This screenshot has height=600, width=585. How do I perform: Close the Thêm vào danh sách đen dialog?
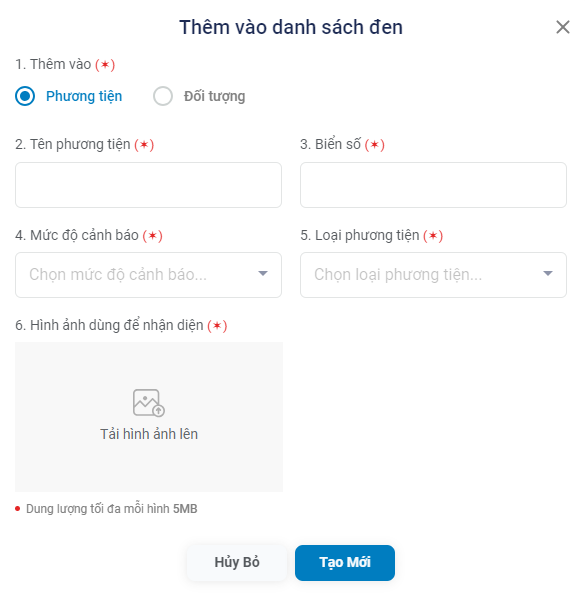click(562, 27)
